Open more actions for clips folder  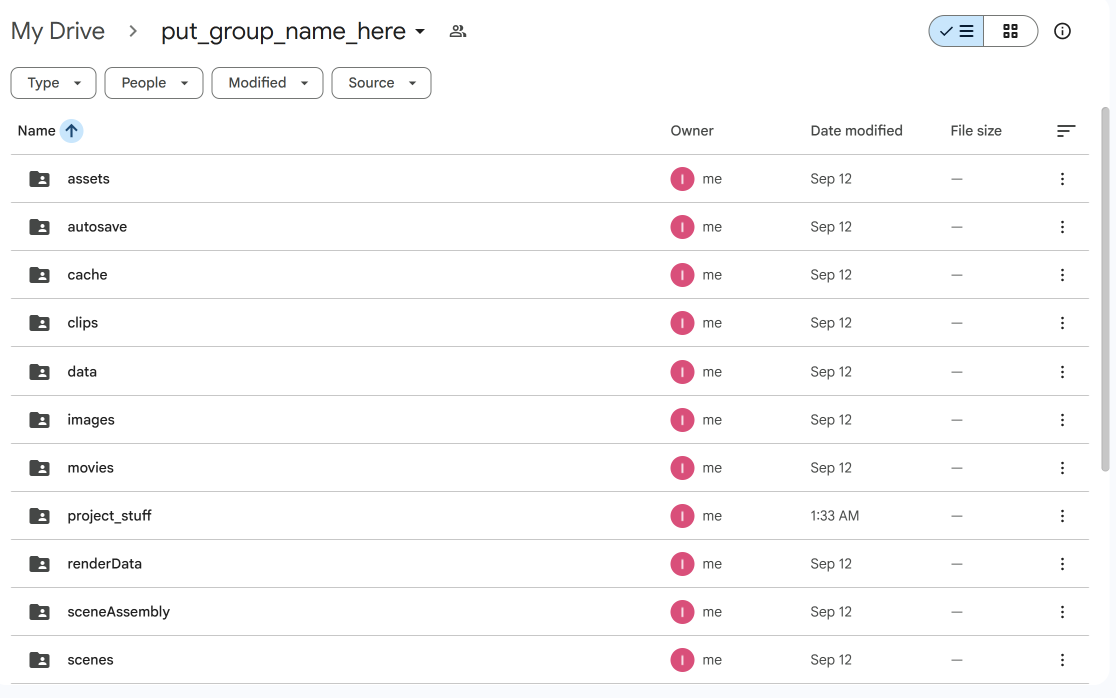point(1062,323)
